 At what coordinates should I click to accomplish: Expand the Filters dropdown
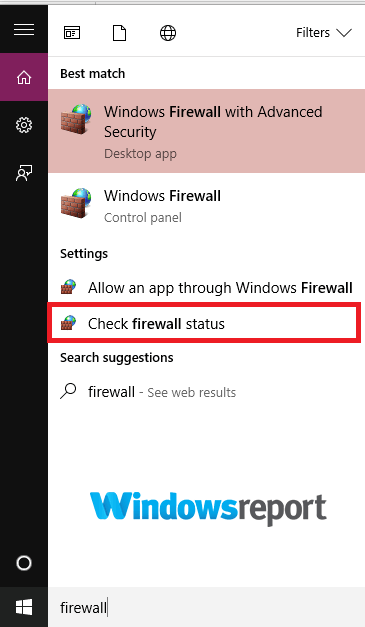(x=323, y=32)
